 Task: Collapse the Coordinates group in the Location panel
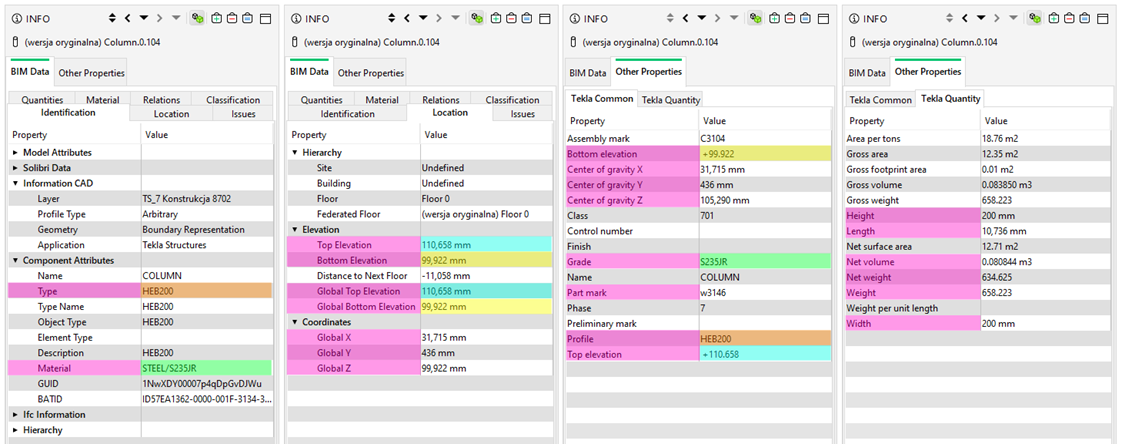295,322
